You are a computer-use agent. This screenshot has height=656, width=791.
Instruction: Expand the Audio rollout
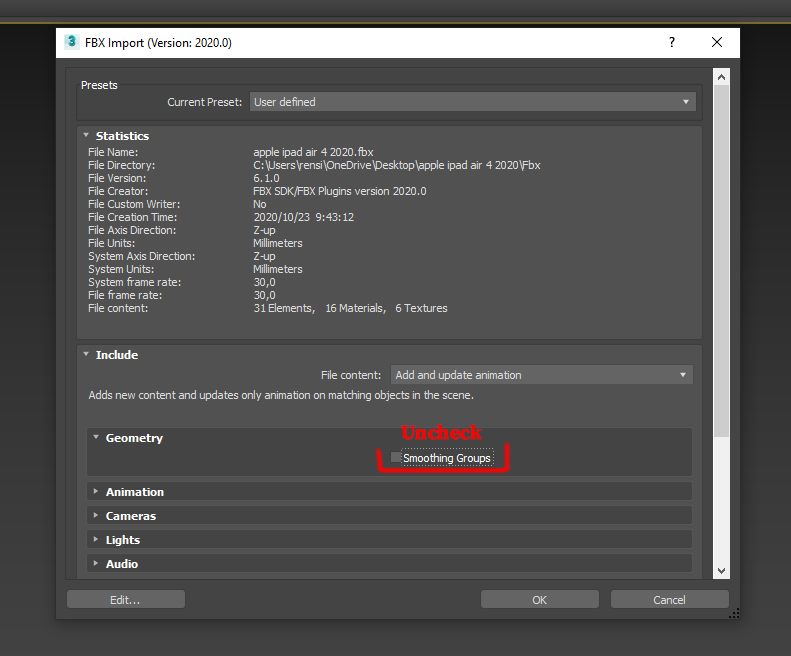pos(96,563)
